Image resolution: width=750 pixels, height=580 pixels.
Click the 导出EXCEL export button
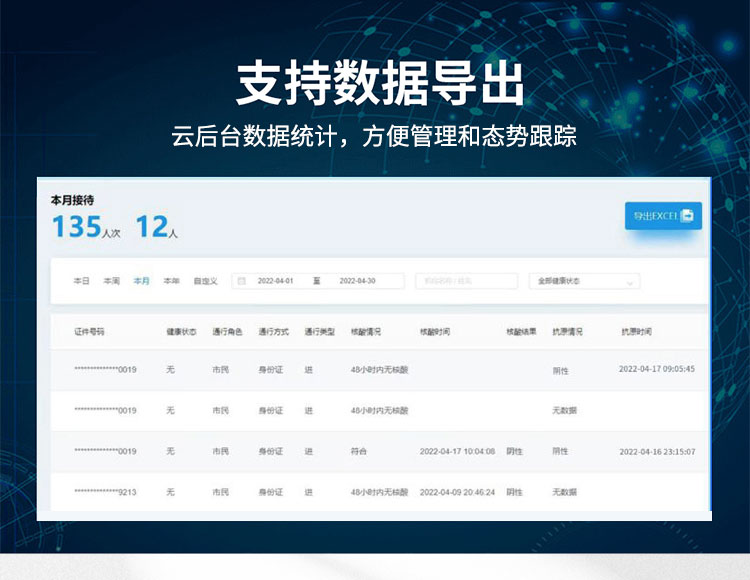click(663, 215)
